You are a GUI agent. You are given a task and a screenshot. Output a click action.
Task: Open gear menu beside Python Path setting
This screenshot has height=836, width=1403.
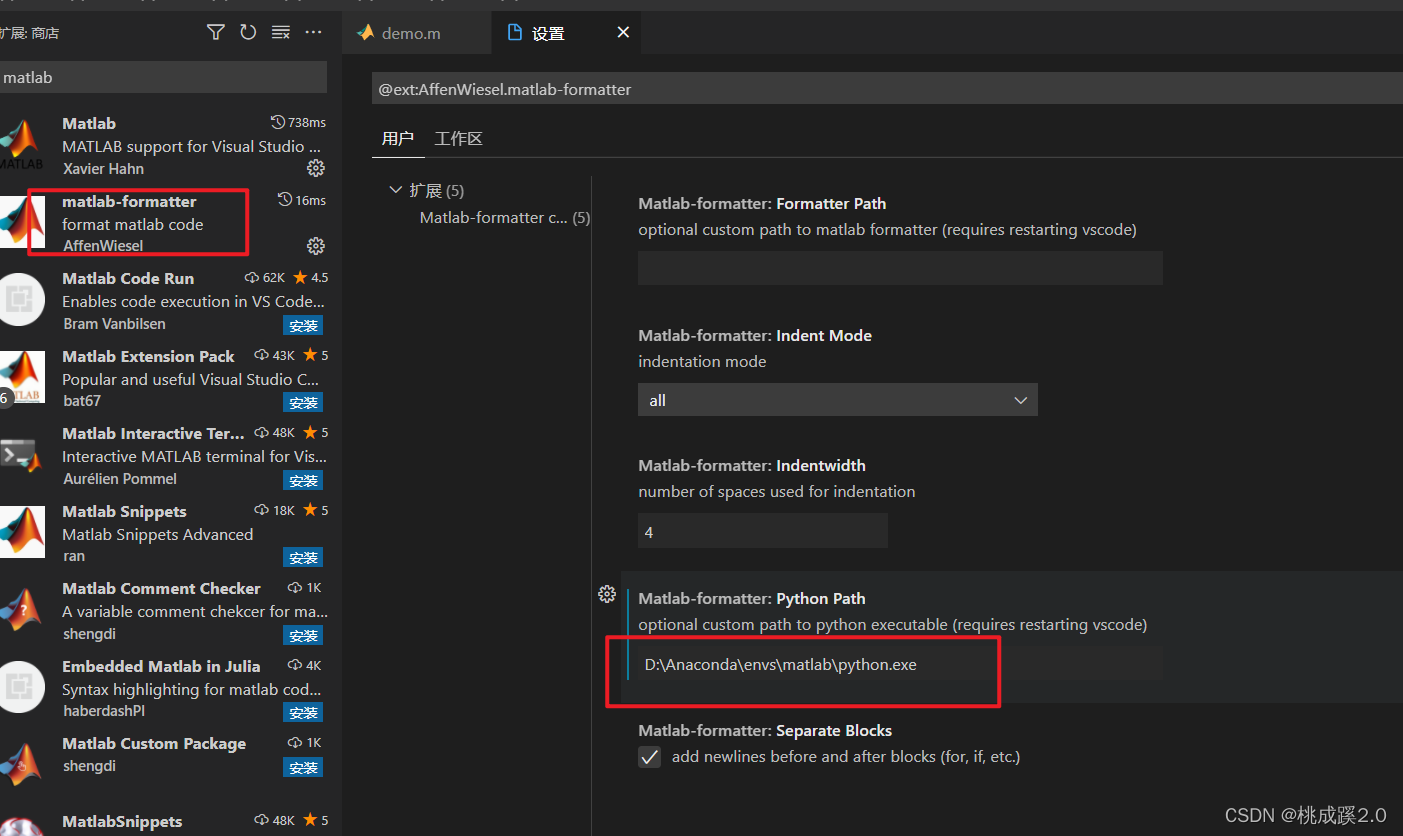tap(606, 594)
